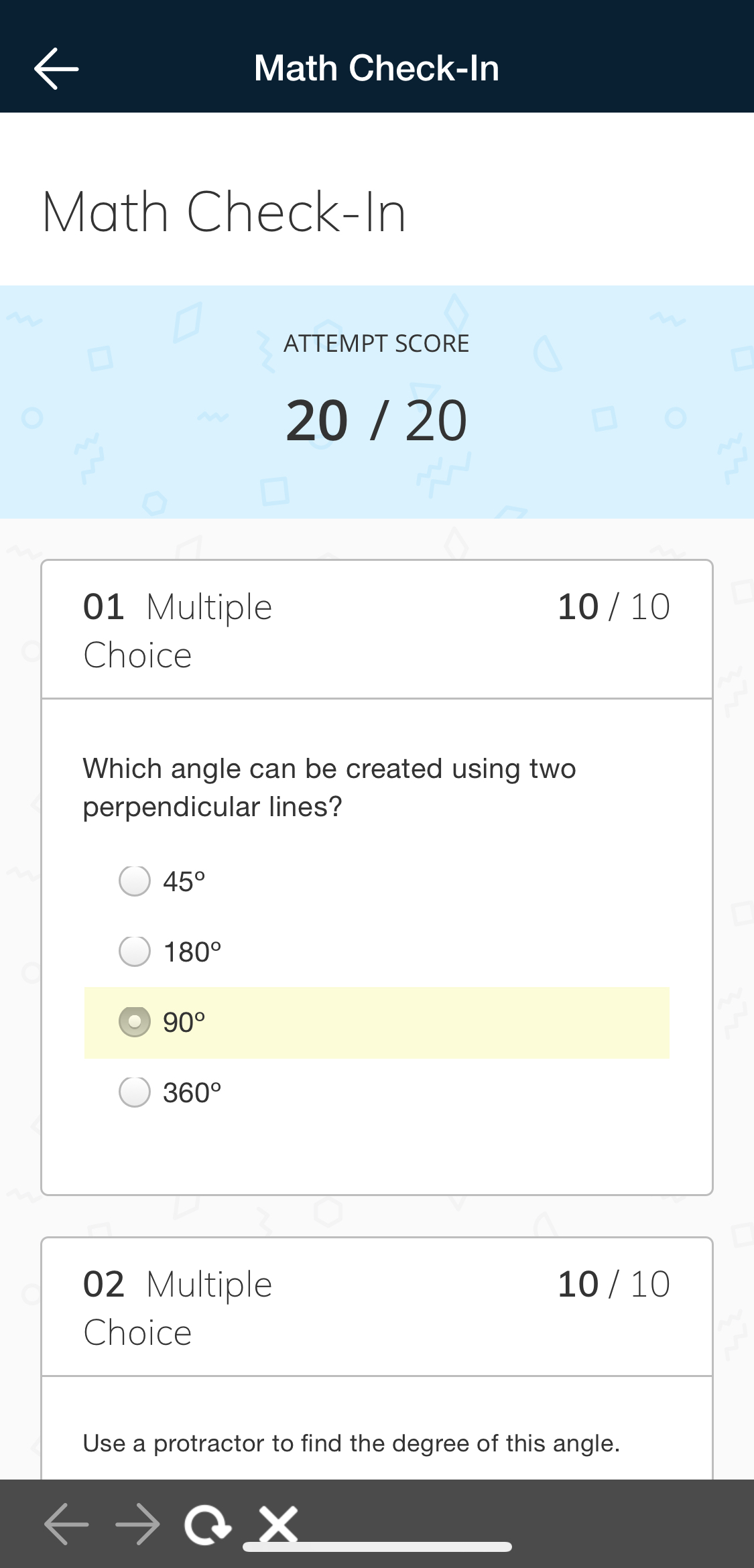Open question 01 Multiple Choice header
The height and width of the screenshot is (1568, 754).
coord(178,631)
